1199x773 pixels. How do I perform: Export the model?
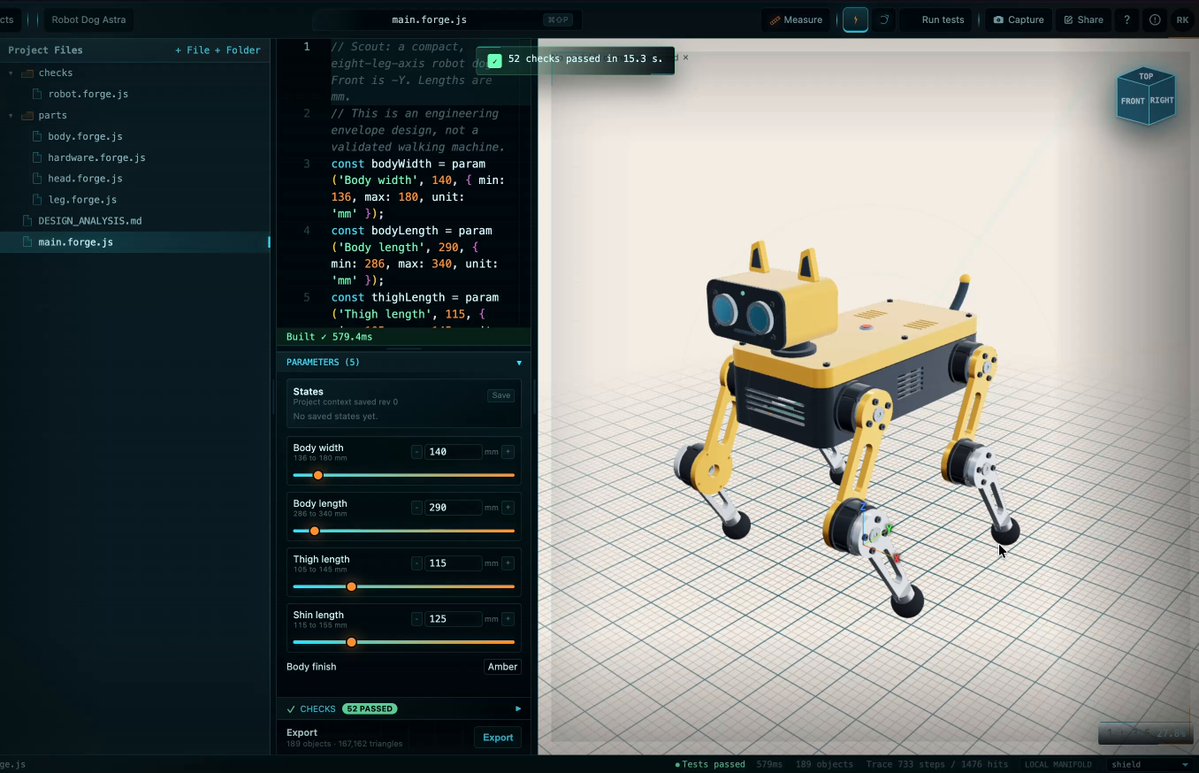(498, 738)
